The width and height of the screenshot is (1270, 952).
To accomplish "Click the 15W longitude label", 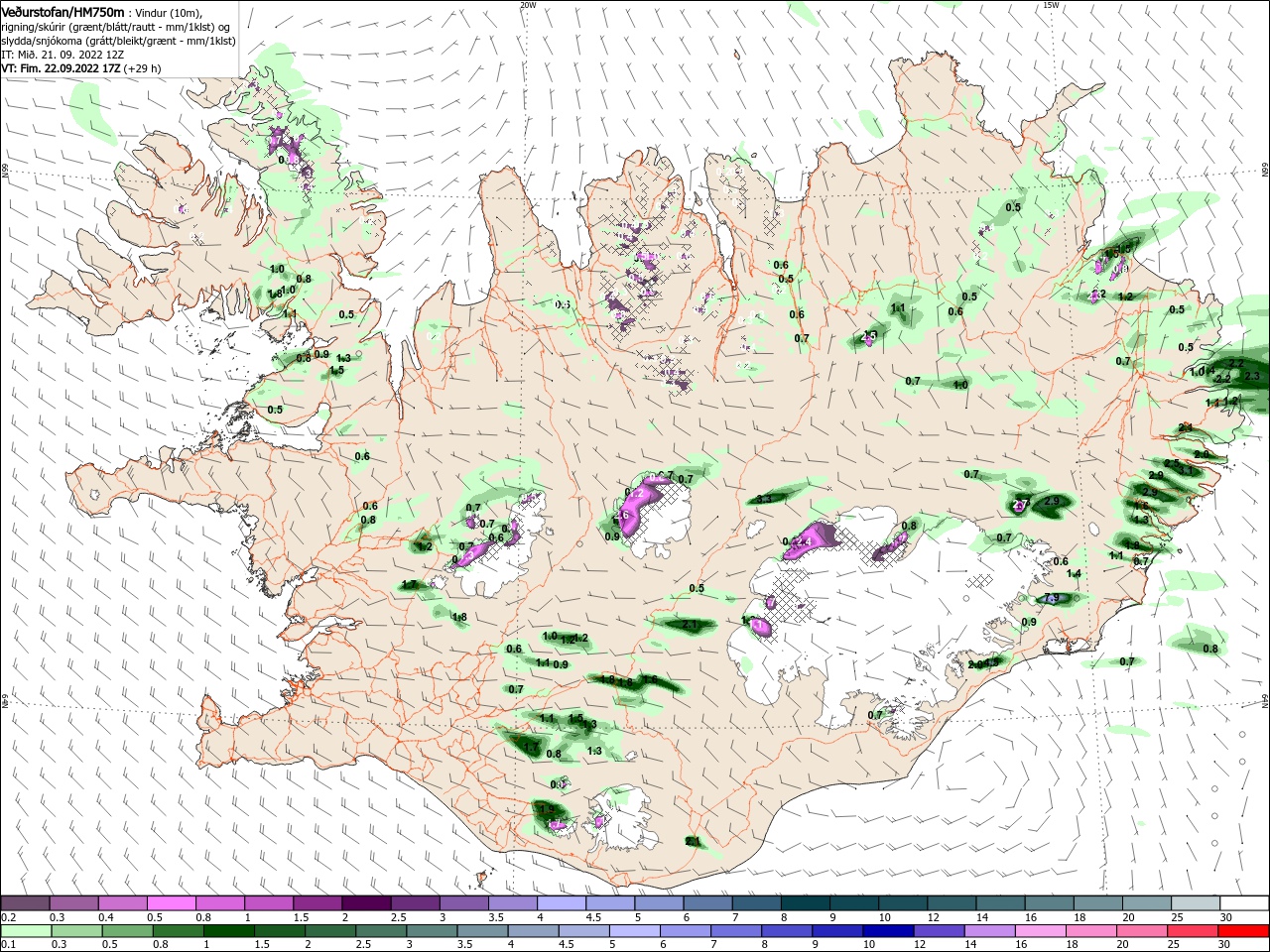I will (x=1051, y=5).
